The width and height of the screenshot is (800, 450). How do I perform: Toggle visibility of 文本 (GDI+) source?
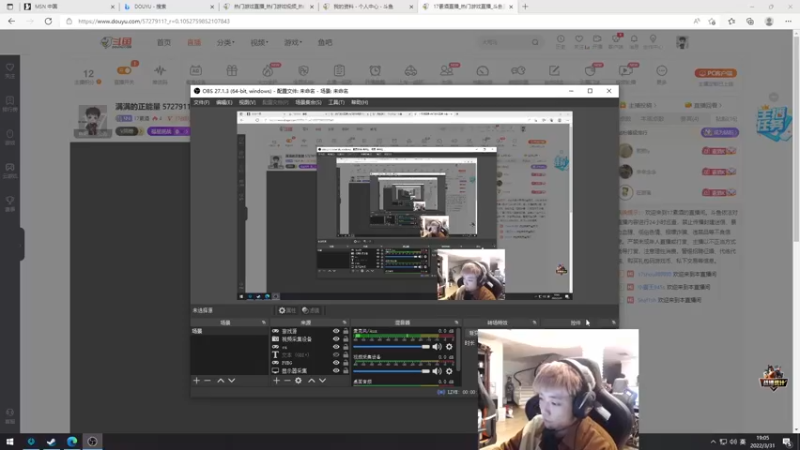click(336, 355)
